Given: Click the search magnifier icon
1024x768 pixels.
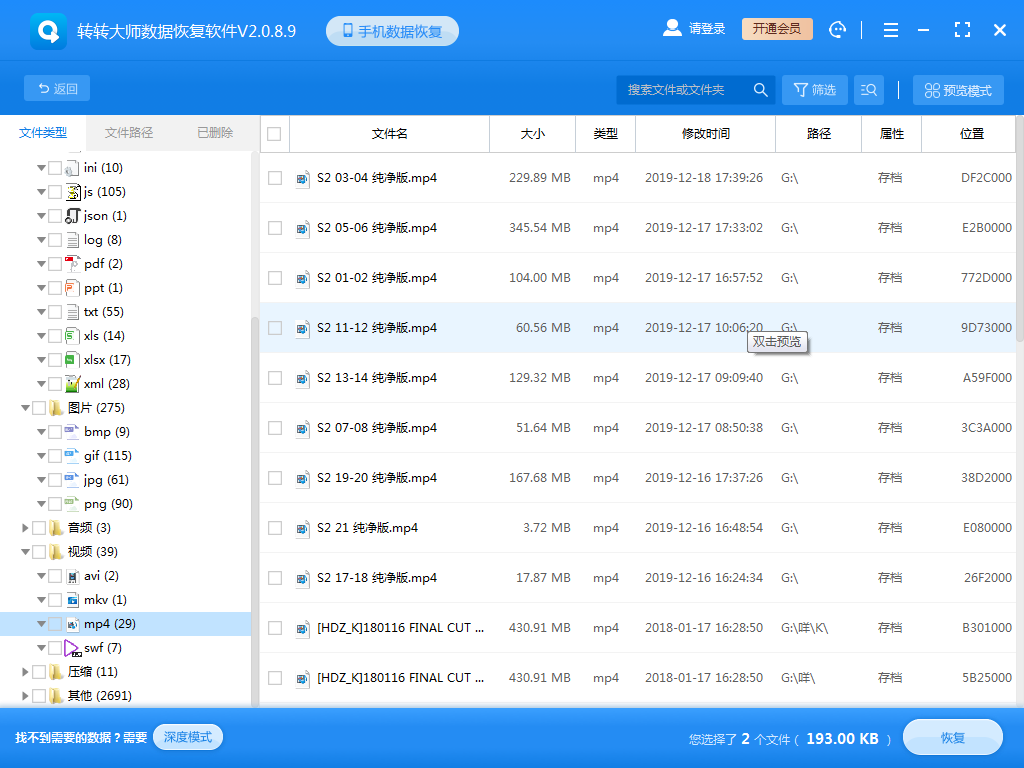Looking at the screenshot, I should (x=760, y=89).
